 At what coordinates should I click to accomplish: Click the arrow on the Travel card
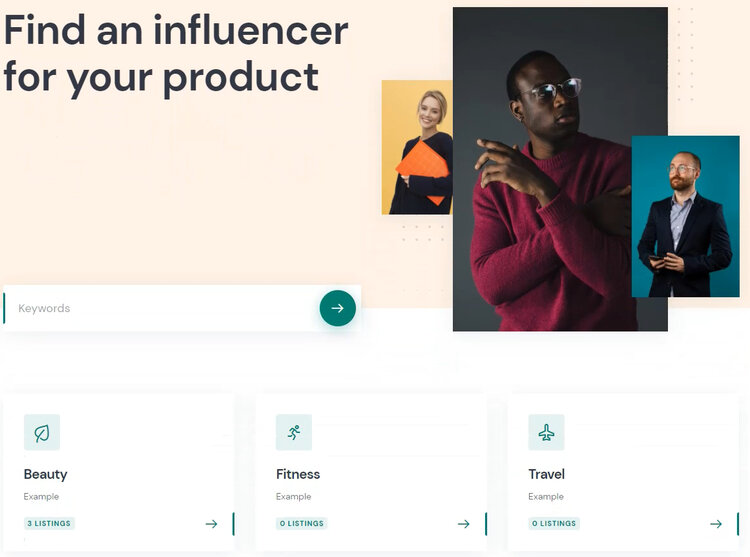click(716, 524)
